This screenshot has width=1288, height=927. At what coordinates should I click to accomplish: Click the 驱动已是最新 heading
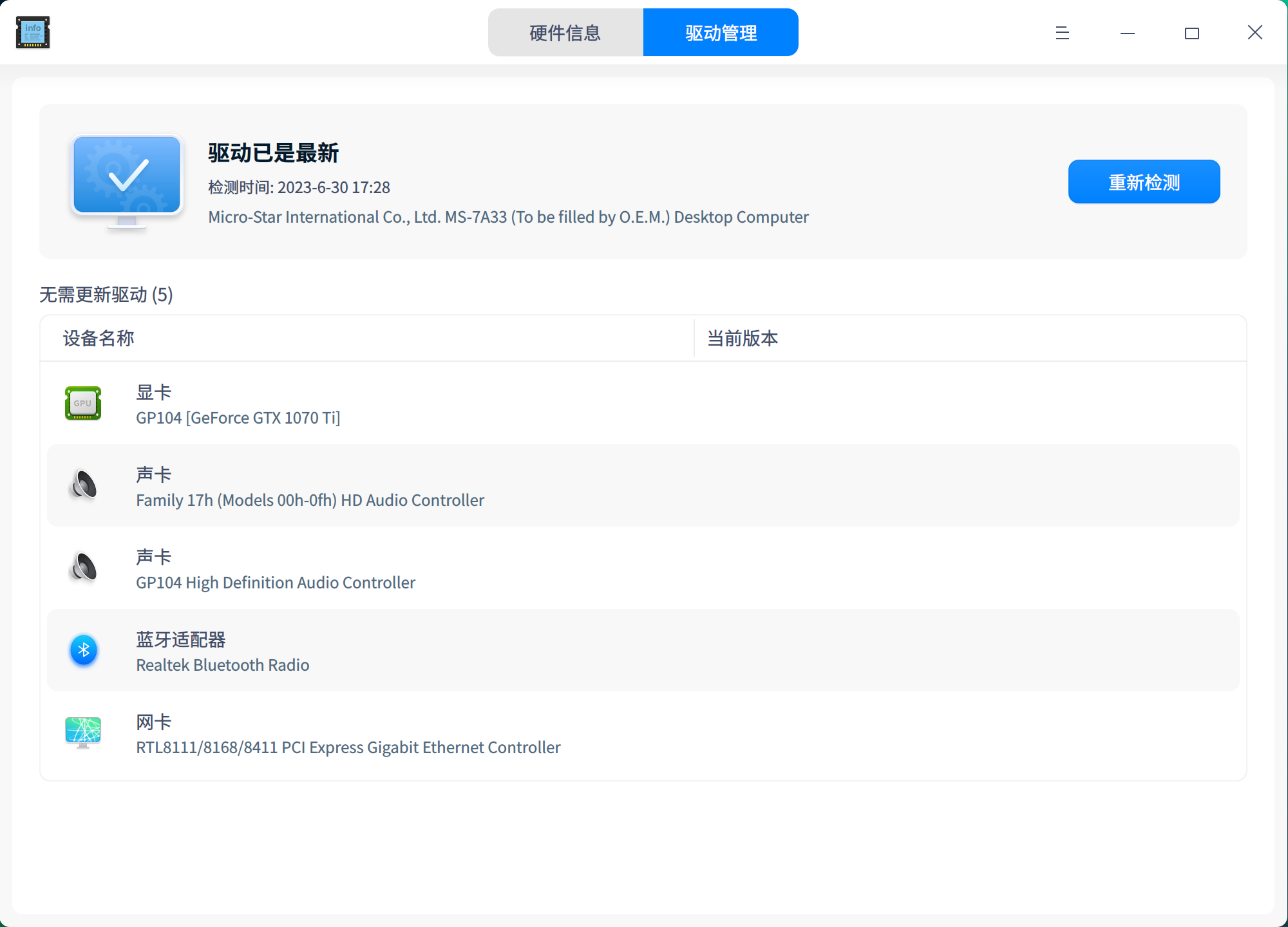(273, 153)
